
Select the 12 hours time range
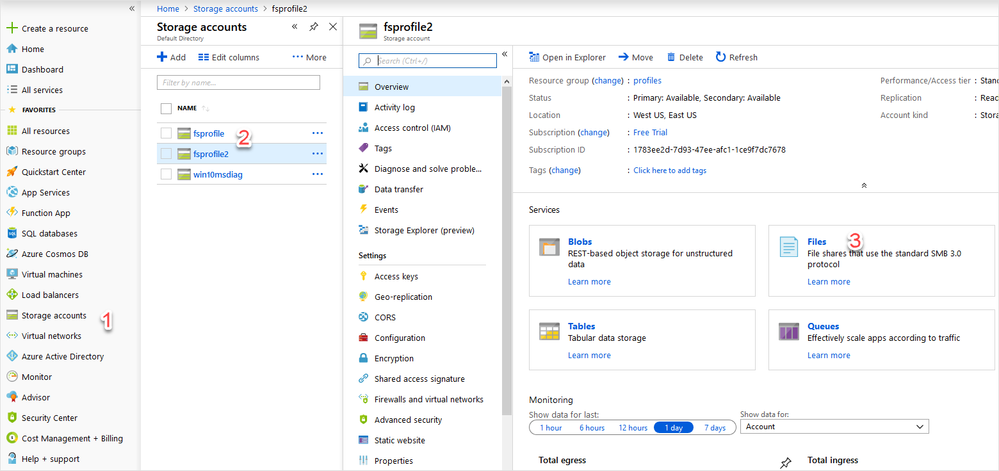633,428
